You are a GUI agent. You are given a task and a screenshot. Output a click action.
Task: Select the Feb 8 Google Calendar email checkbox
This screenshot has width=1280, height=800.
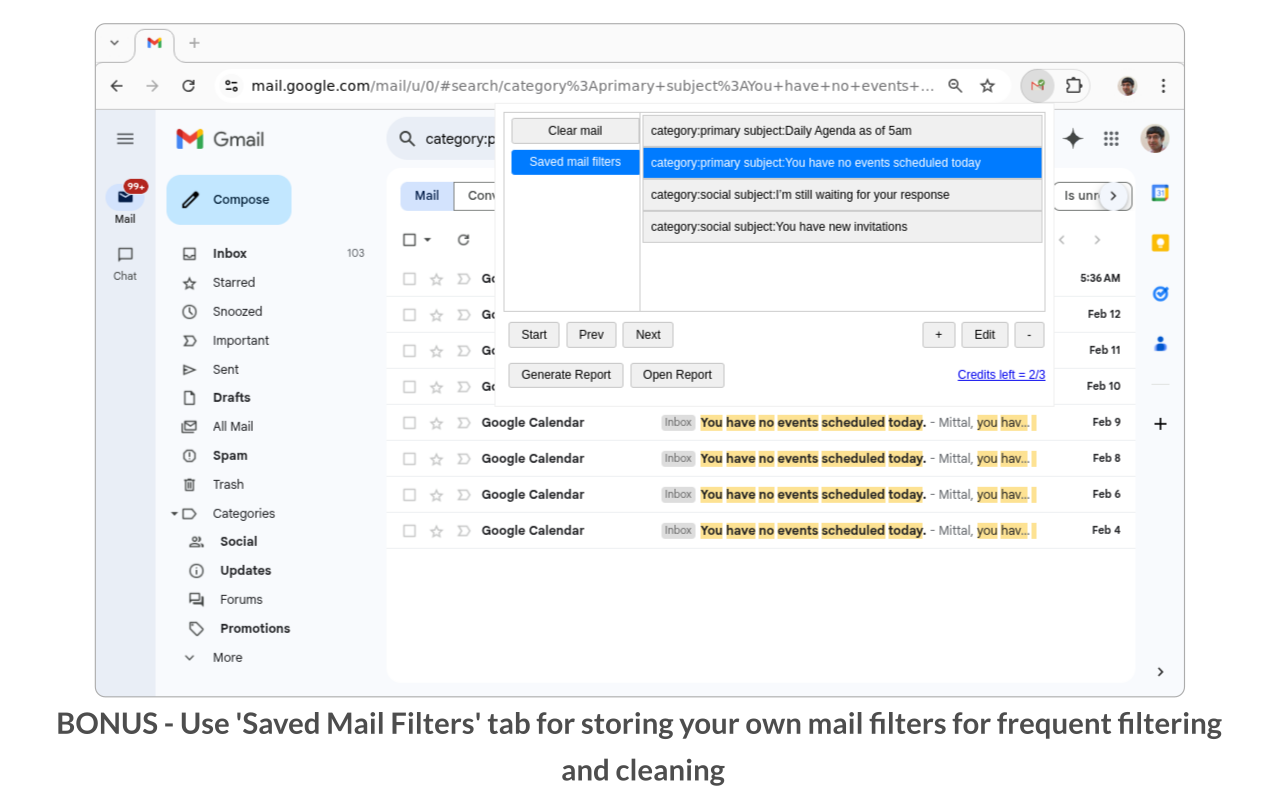click(409, 459)
